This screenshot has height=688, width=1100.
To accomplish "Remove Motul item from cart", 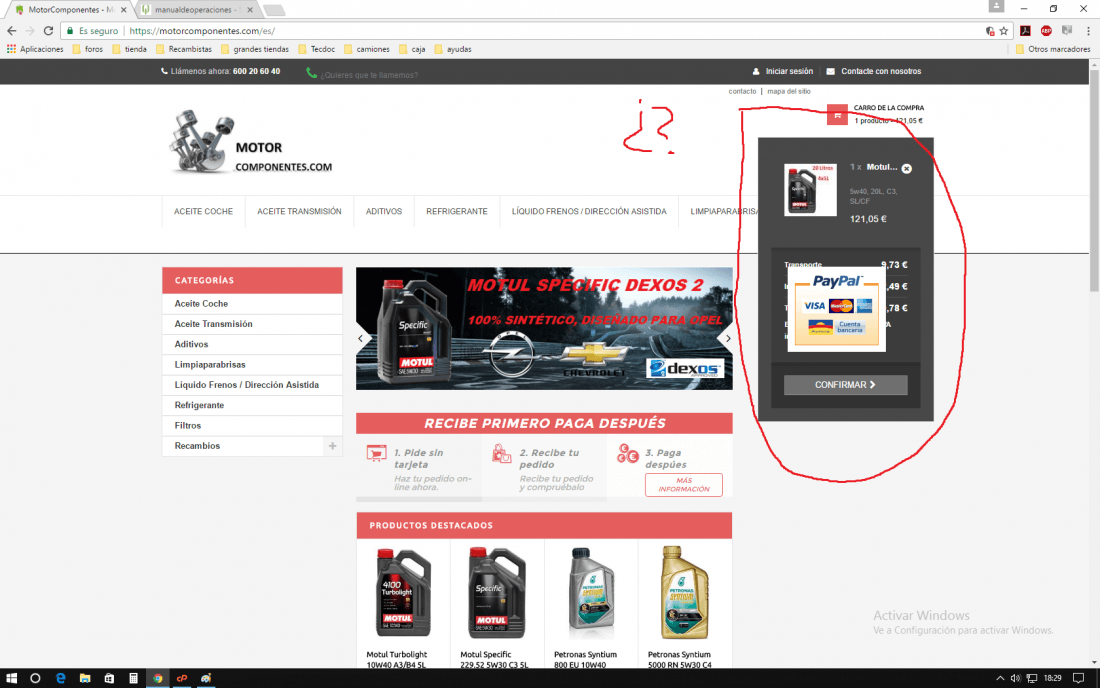I will pos(906,168).
